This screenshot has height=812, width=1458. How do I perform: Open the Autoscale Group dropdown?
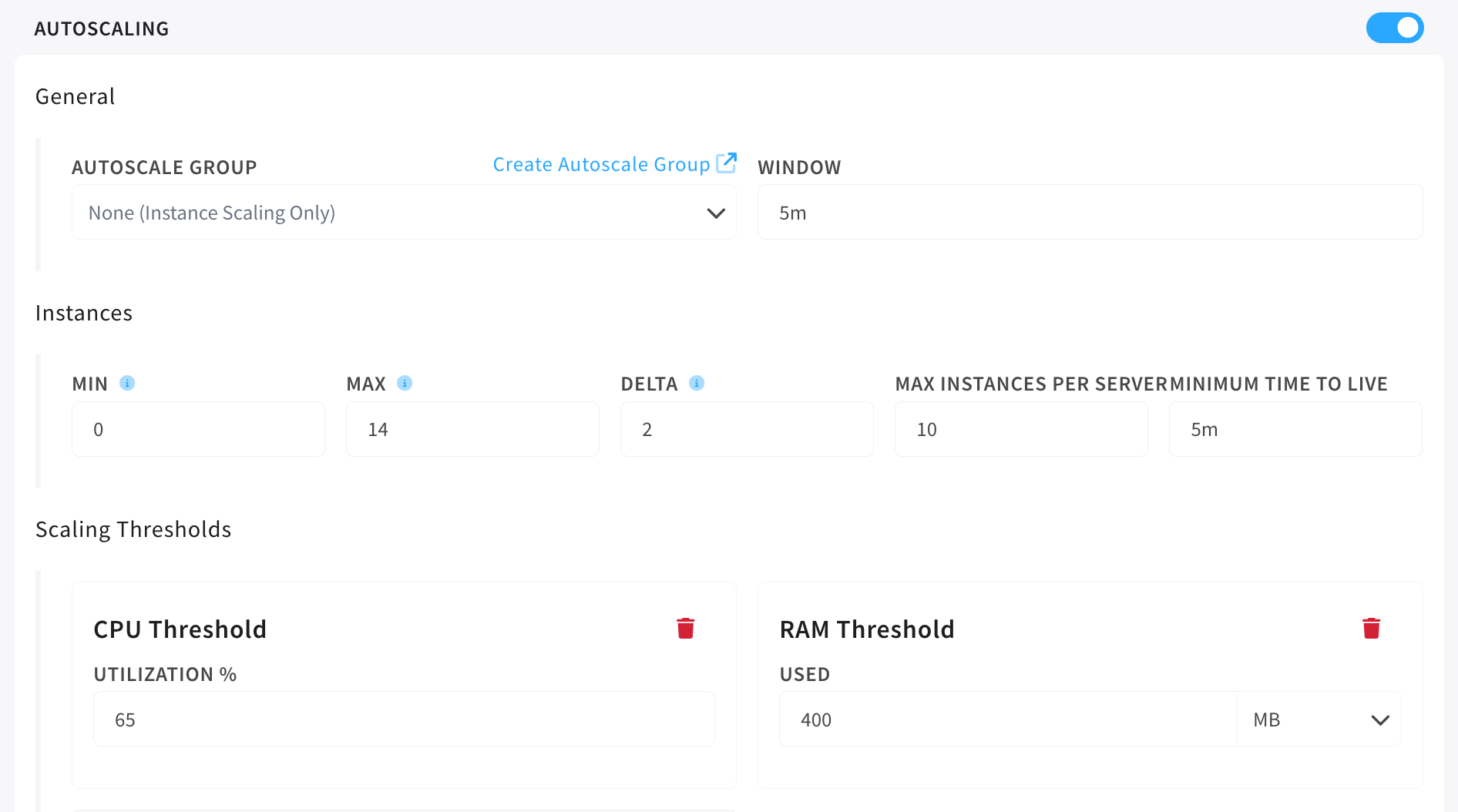pyautogui.click(x=404, y=213)
